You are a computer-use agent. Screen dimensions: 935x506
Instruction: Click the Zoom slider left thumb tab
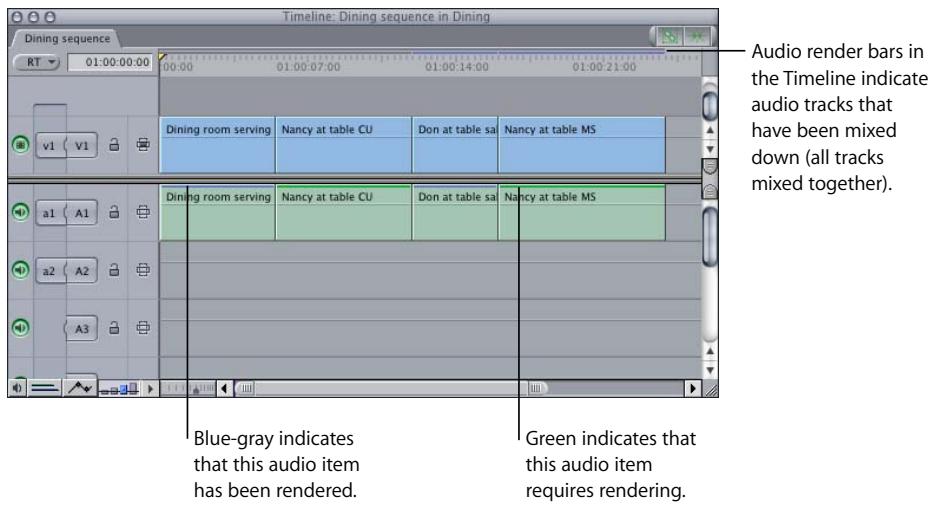tap(245, 389)
